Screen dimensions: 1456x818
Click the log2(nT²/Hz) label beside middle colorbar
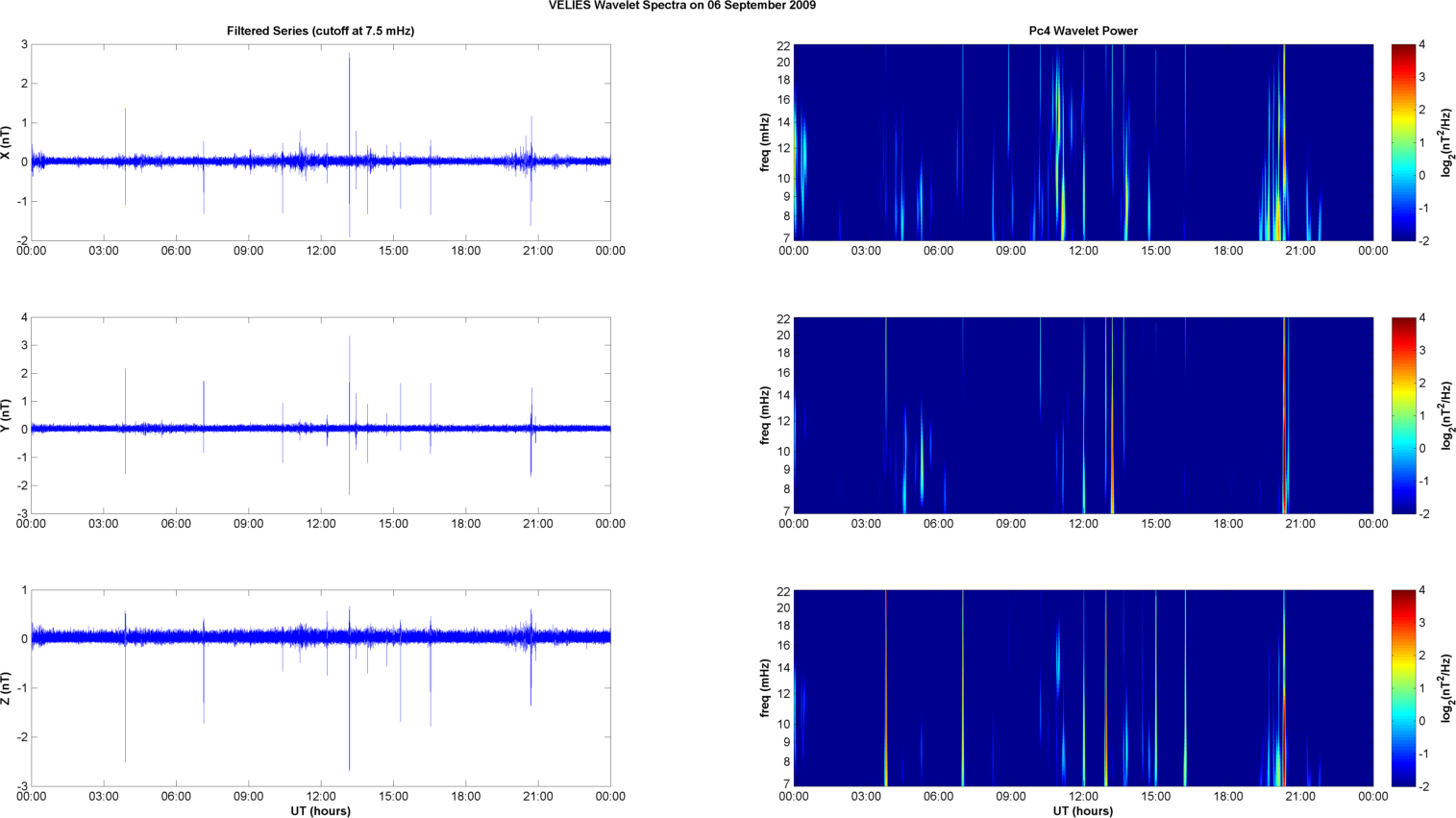pyautogui.click(x=1445, y=415)
